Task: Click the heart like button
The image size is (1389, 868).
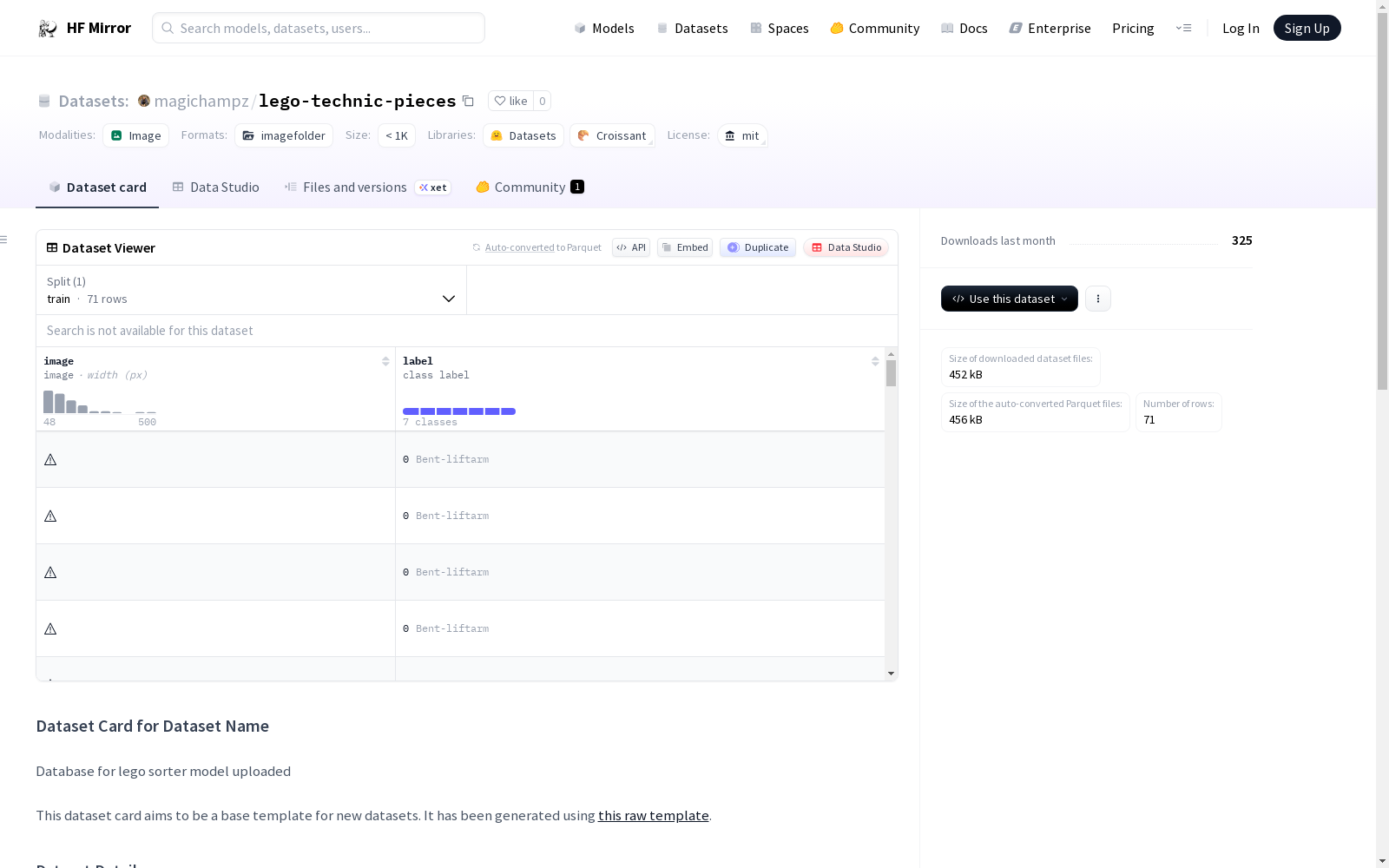Action: (x=510, y=101)
